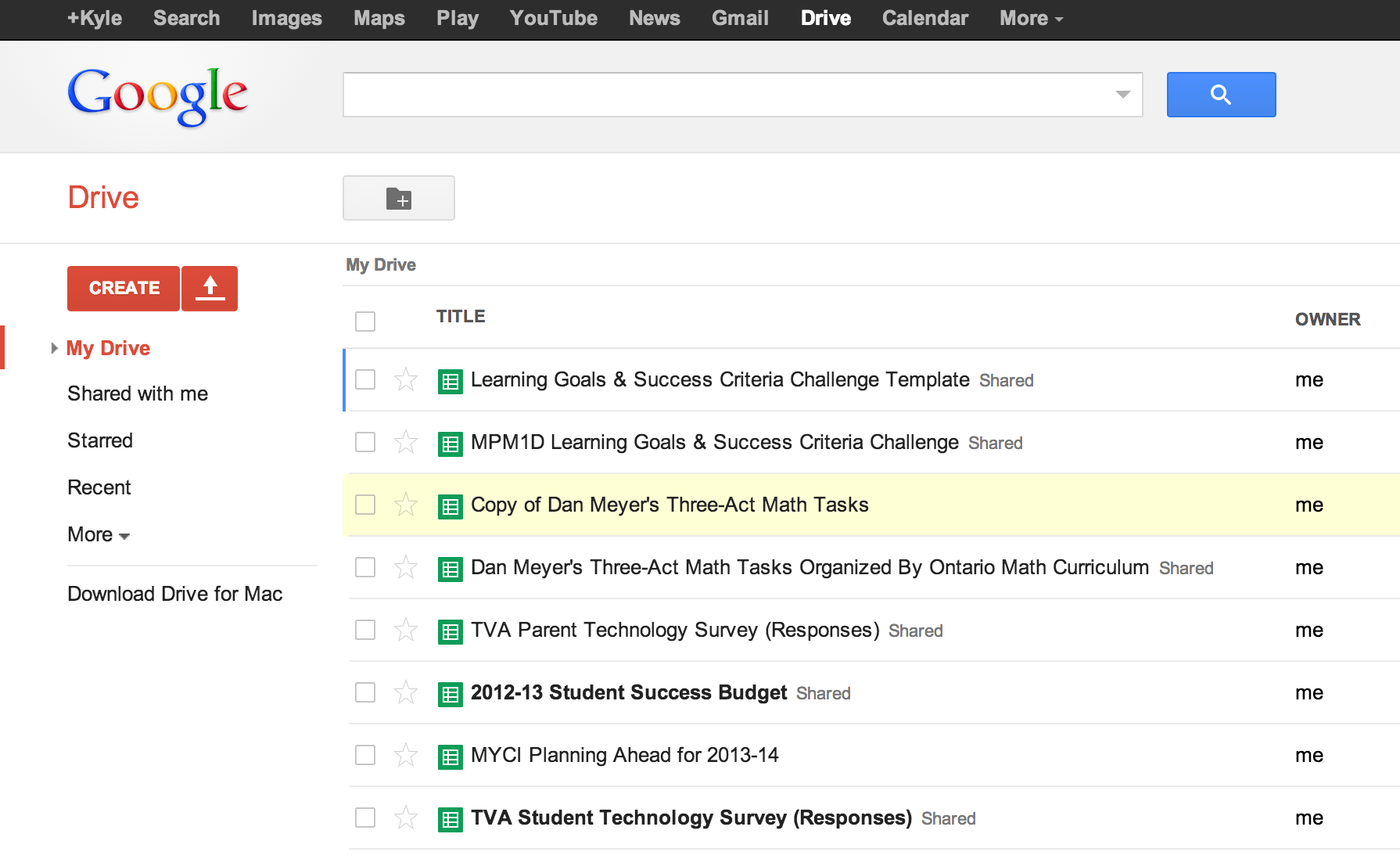
Task: Check the MPM1D Learning Goals row
Action: click(365, 442)
